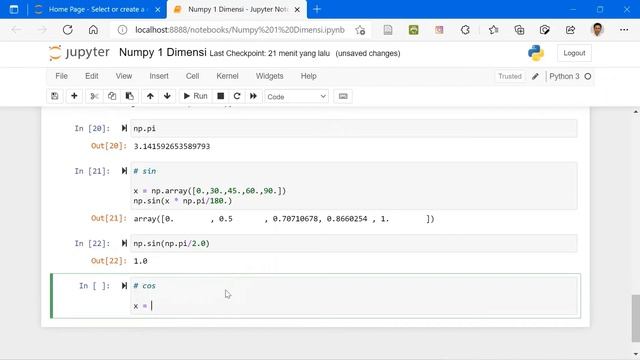This screenshot has height=360, width=640.
Task: Select output value 3.141592653589793
Action: tap(172, 146)
